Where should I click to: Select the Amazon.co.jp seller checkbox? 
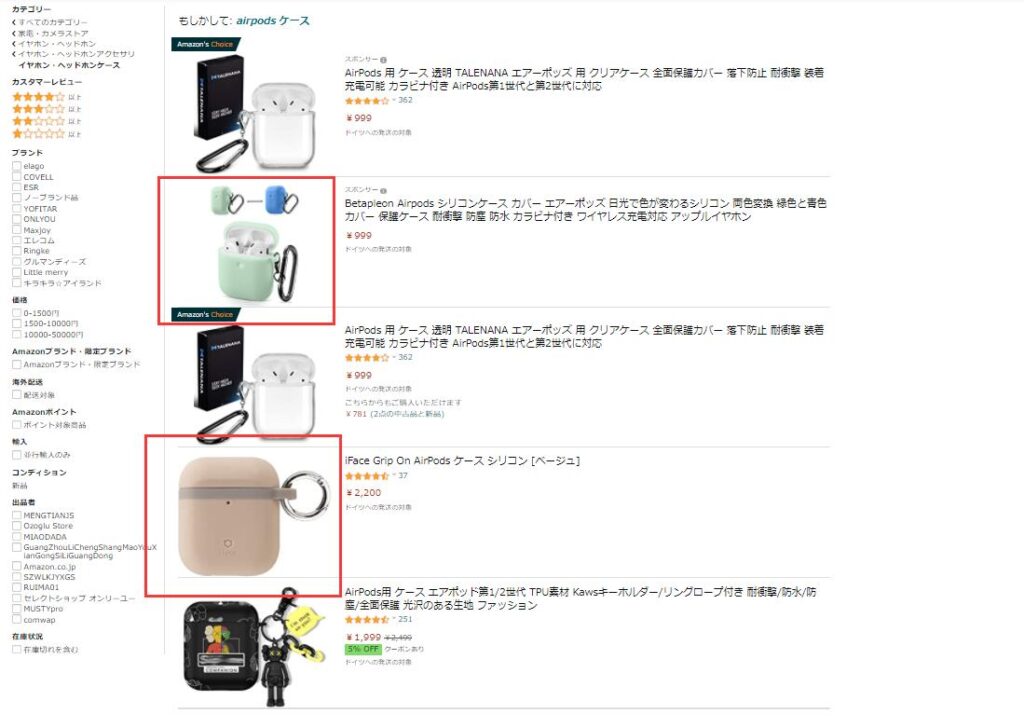coord(16,567)
